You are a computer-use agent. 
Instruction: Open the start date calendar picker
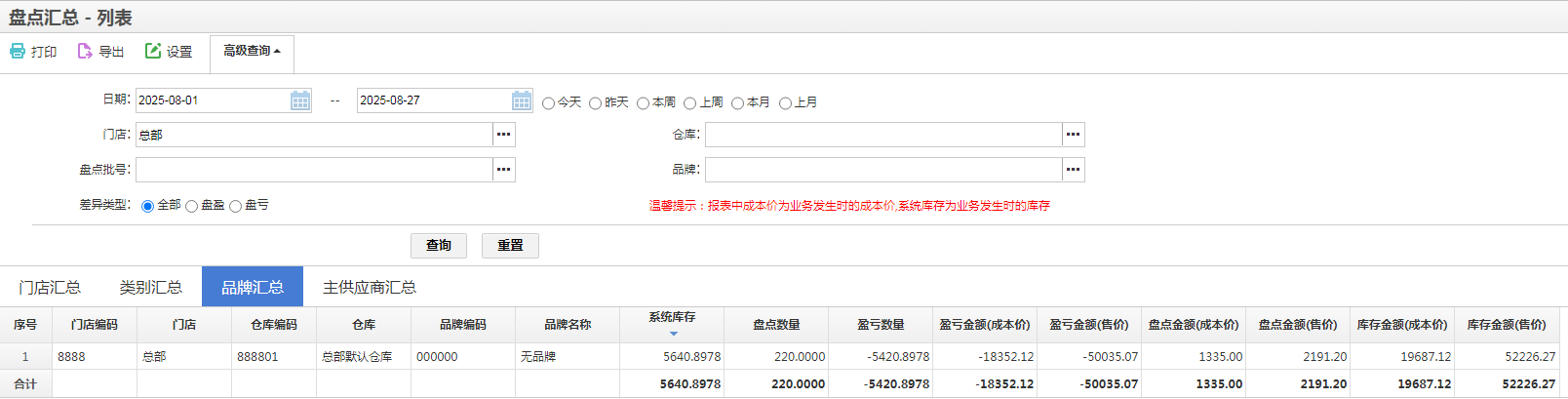click(x=300, y=100)
